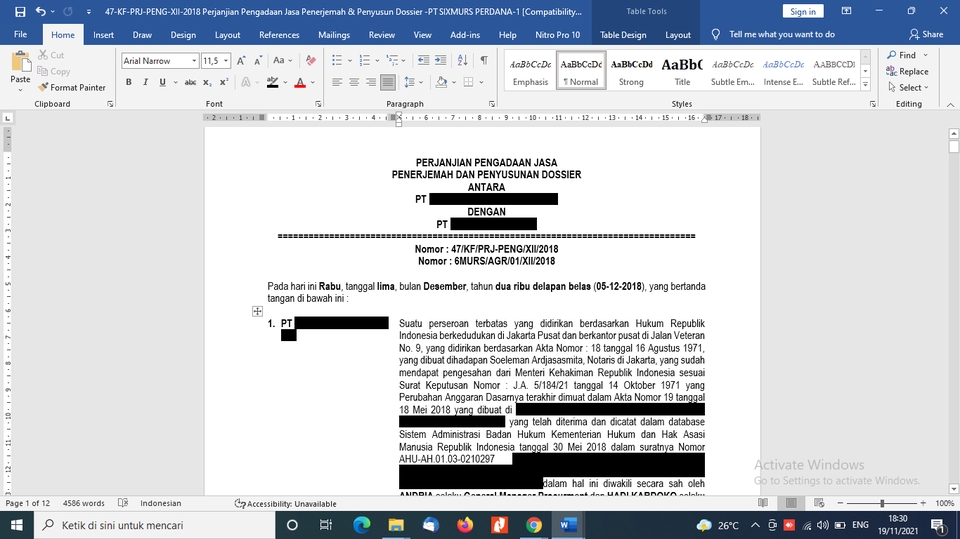Apply numbered list formatting

point(365,60)
